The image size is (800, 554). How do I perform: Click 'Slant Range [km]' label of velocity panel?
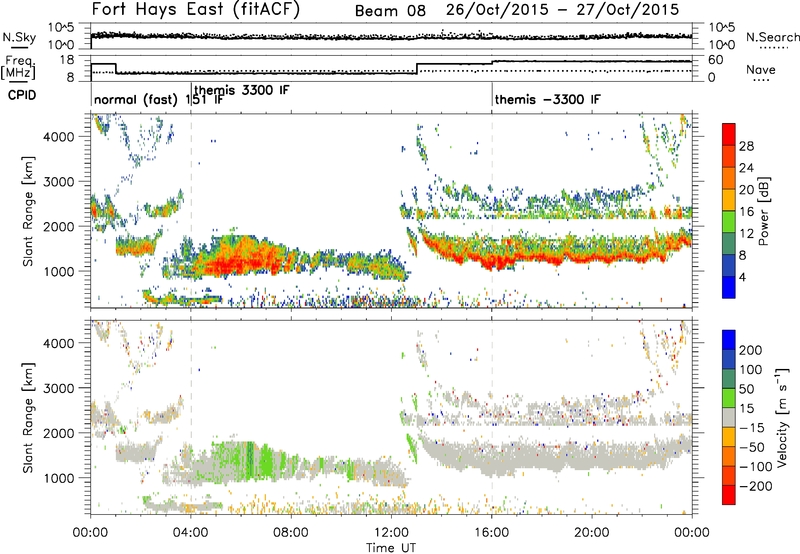[x=28, y=417]
